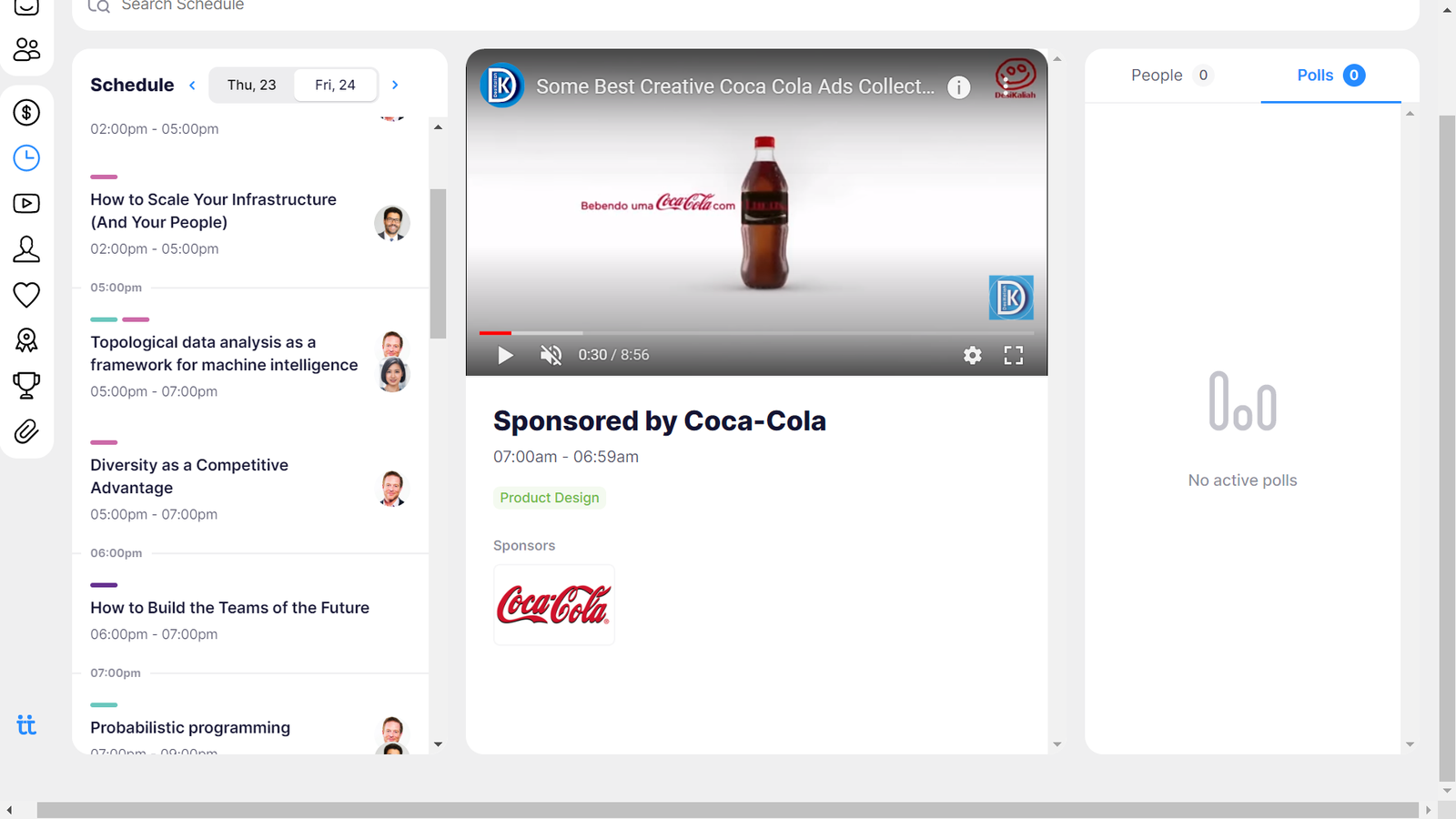
Task: Unmute the video sound
Action: pyautogui.click(x=551, y=355)
